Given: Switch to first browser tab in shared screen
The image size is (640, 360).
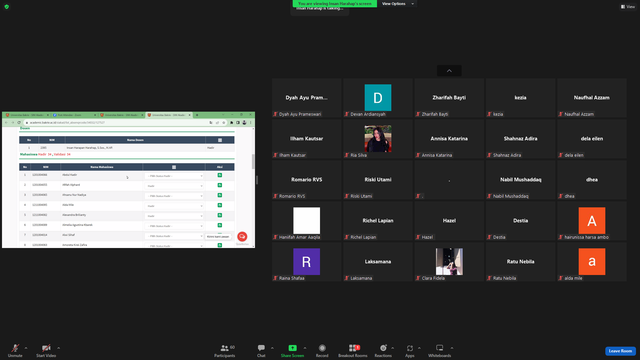Looking at the screenshot, I should click(x=26, y=115).
